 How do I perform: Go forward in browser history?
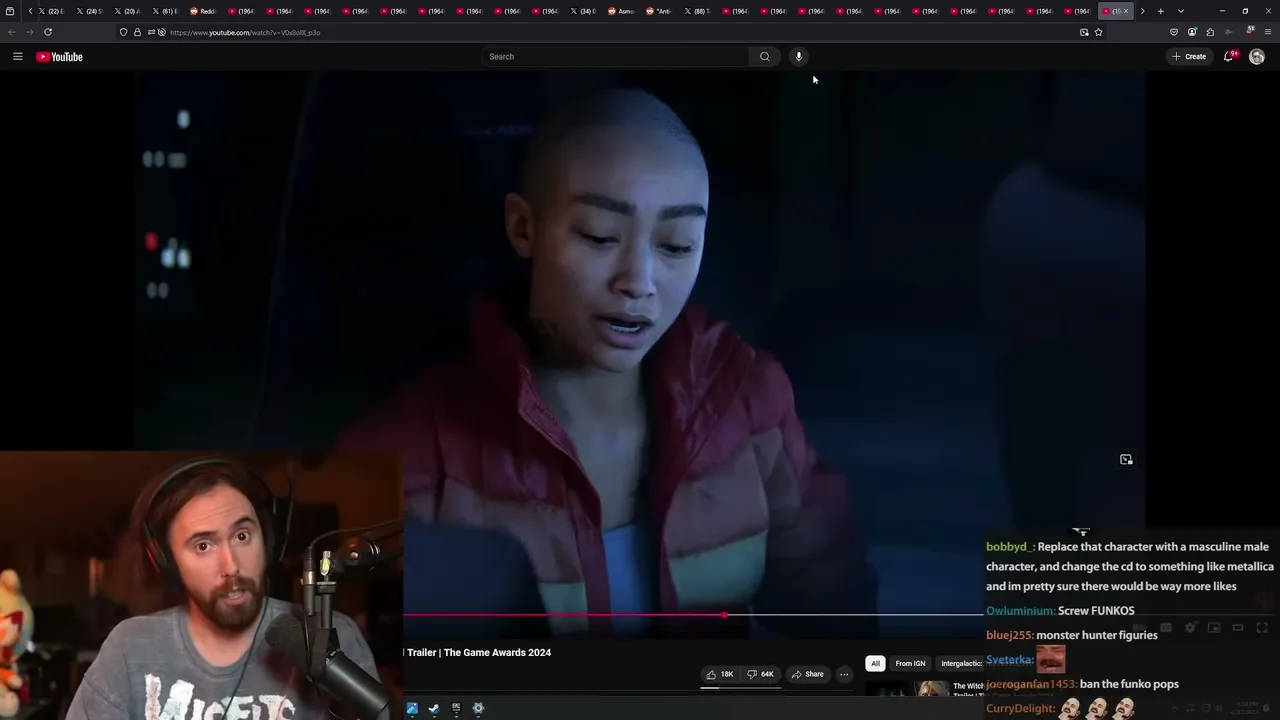[x=29, y=32]
